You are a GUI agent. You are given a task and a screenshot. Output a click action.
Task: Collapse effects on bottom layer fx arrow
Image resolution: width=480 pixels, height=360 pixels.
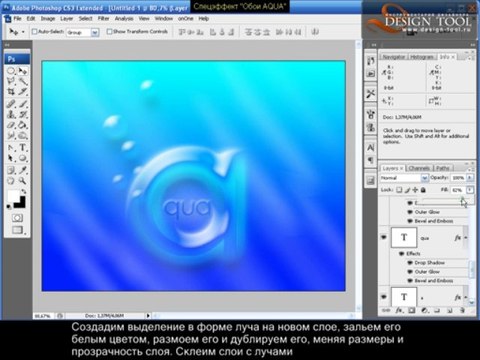click(466, 297)
